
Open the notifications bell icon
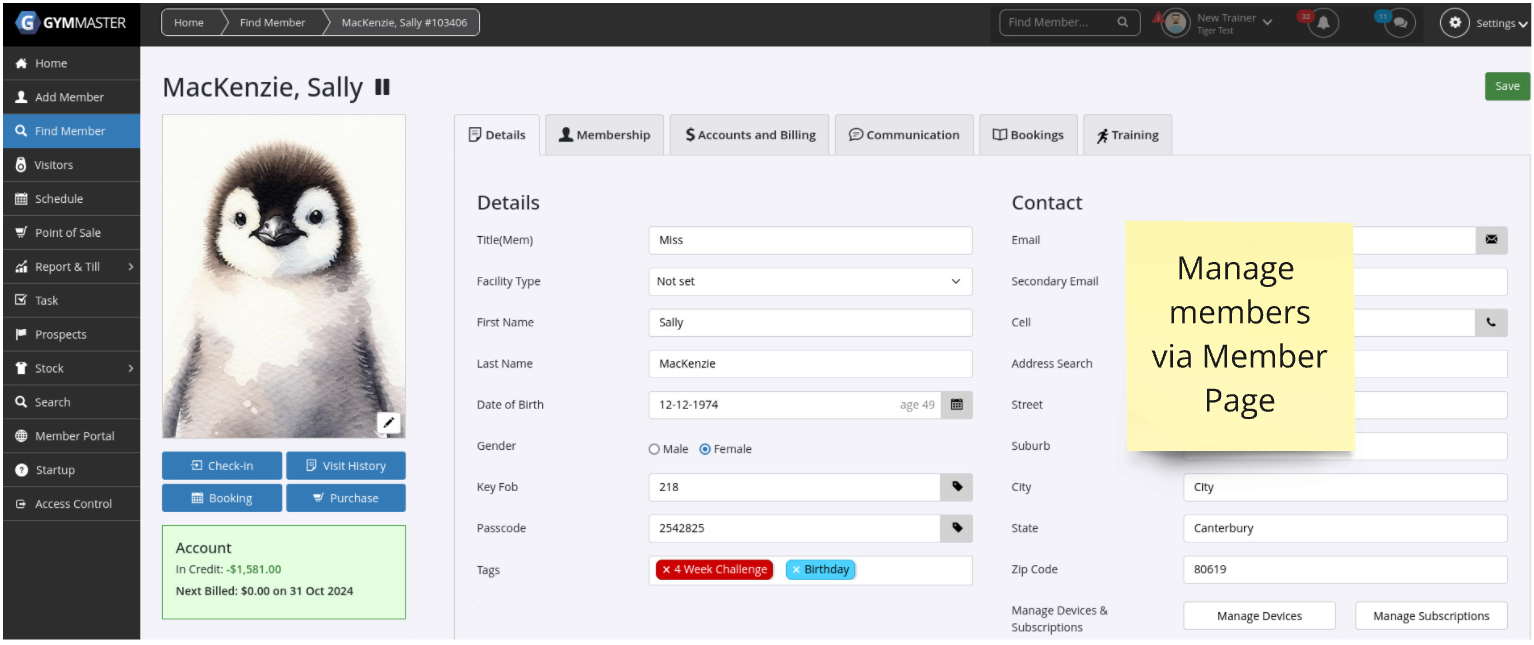[1323, 23]
